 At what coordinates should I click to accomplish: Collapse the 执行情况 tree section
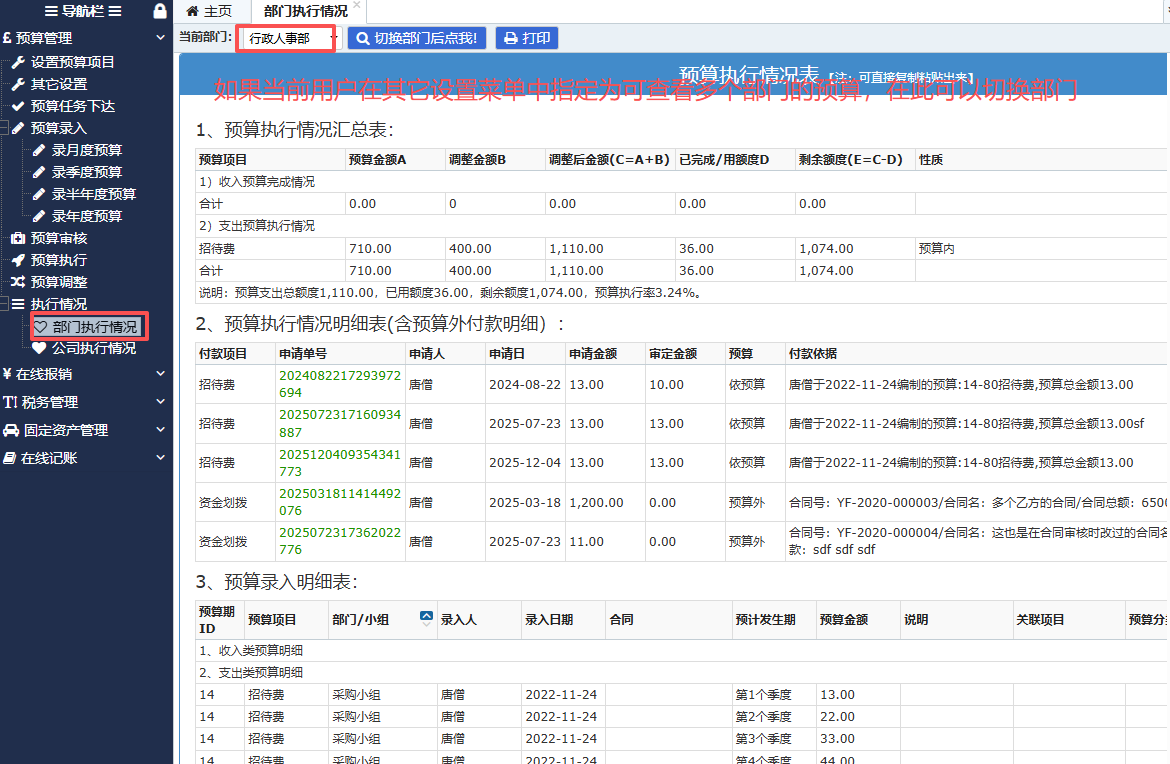coord(5,304)
